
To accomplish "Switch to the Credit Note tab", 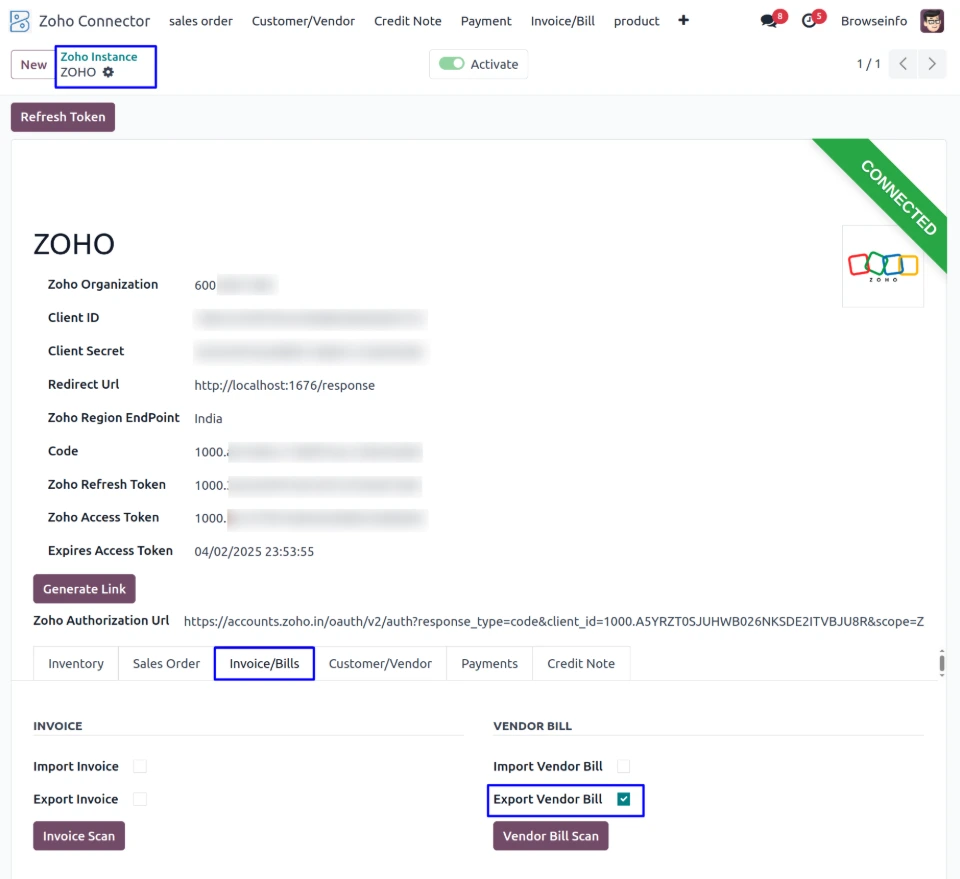I will coord(581,664).
